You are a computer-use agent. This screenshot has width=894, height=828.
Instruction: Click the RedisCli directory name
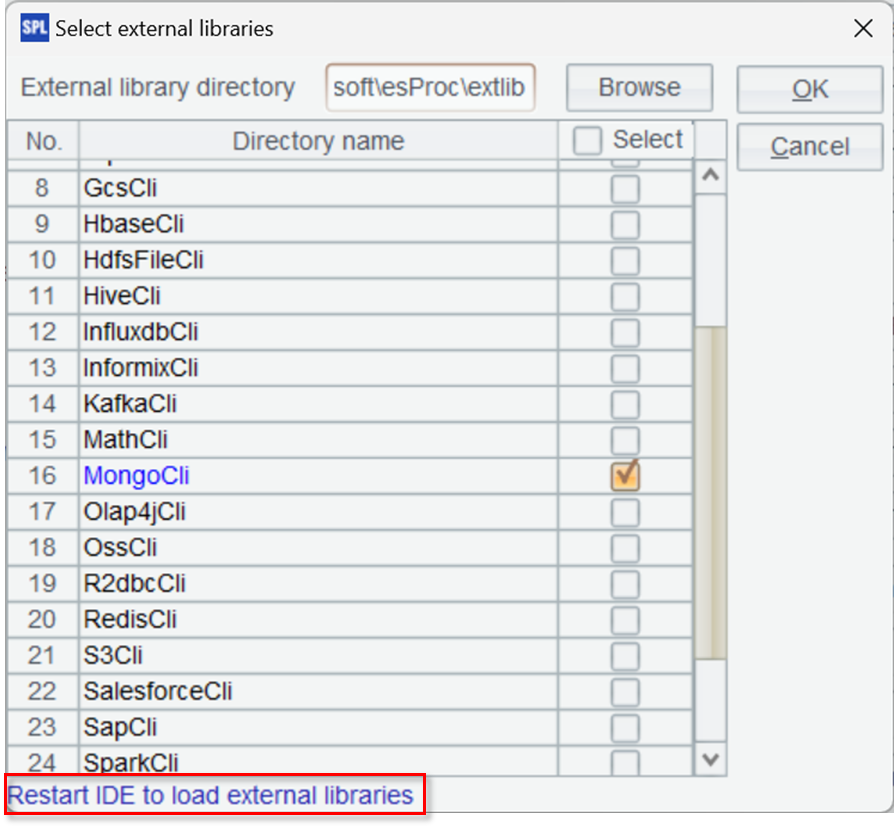(x=130, y=620)
